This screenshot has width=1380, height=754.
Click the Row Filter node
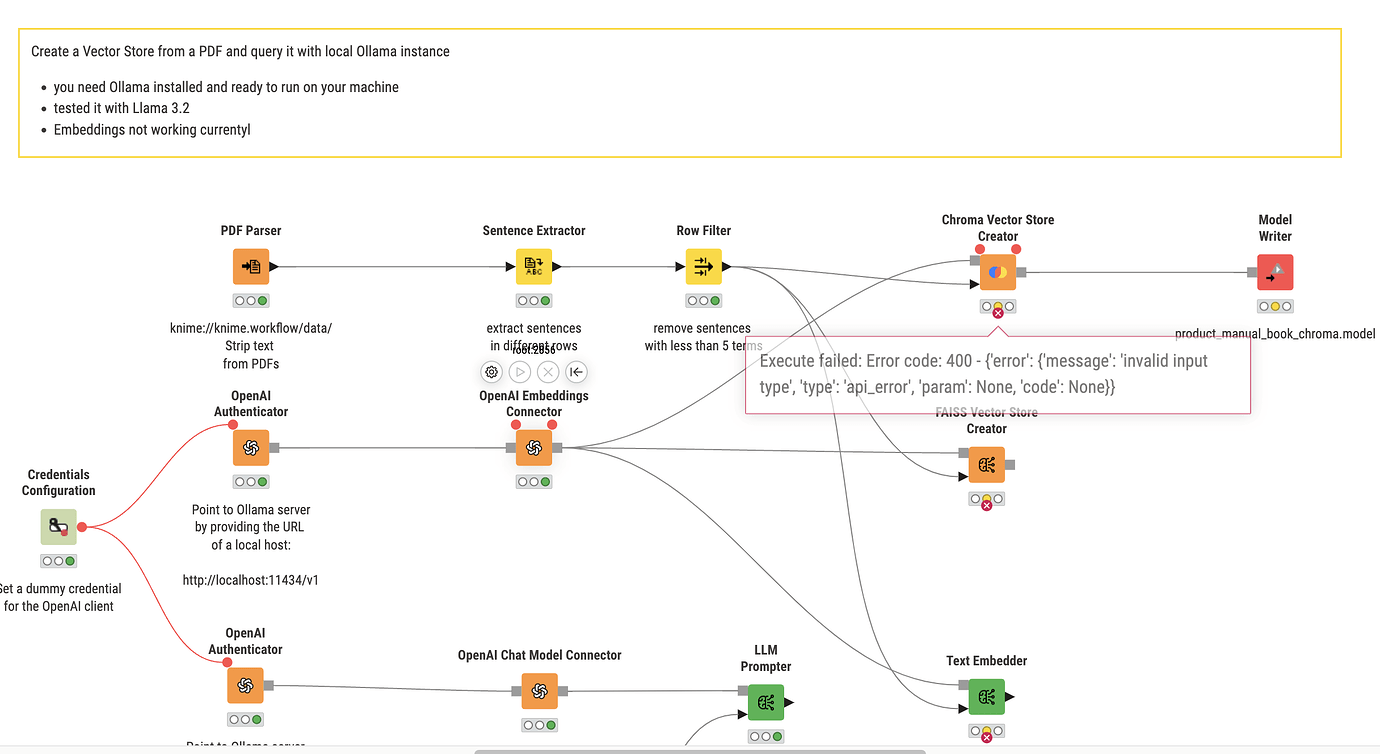703,266
